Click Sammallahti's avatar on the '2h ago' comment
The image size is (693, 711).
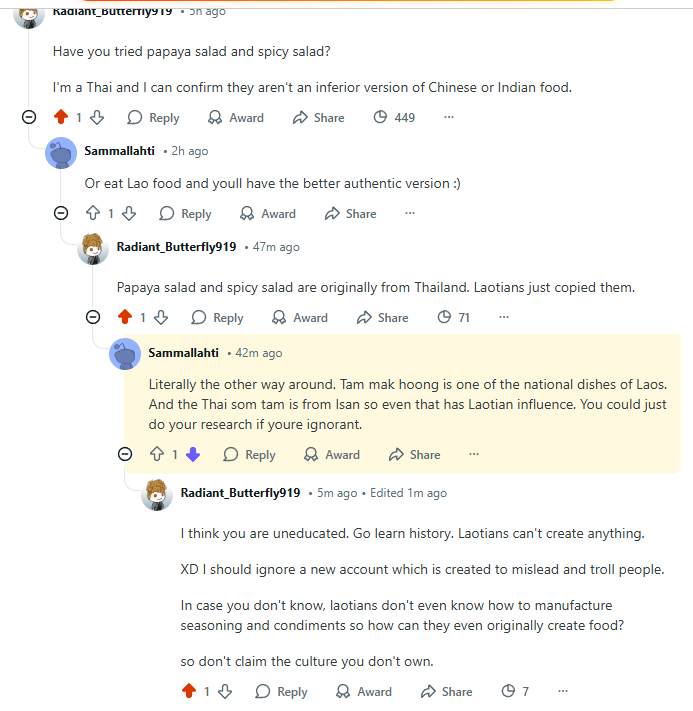[x=61, y=152]
